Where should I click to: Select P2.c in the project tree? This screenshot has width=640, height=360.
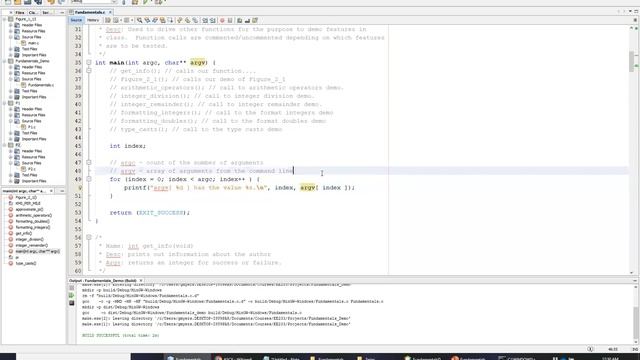pyautogui.click(x=31, y=169)
